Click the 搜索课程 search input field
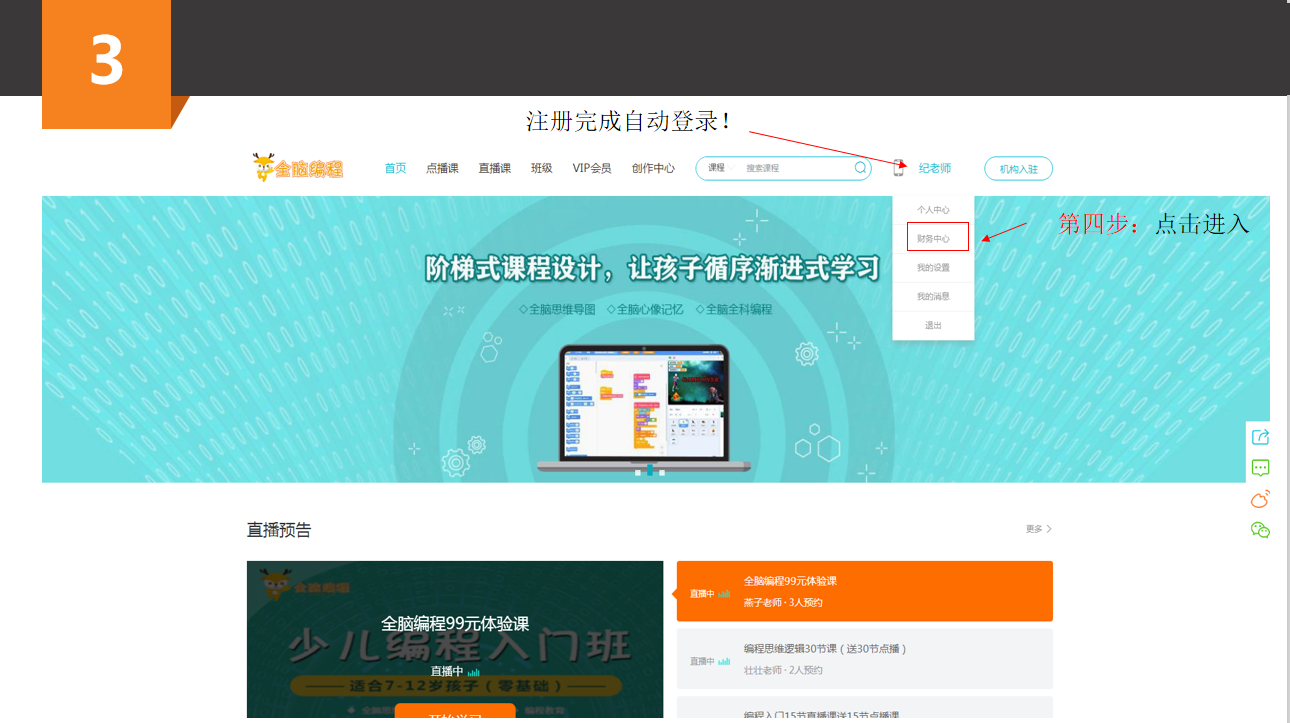This screenshot has height=723, width=1290. [x=795, y=168]
